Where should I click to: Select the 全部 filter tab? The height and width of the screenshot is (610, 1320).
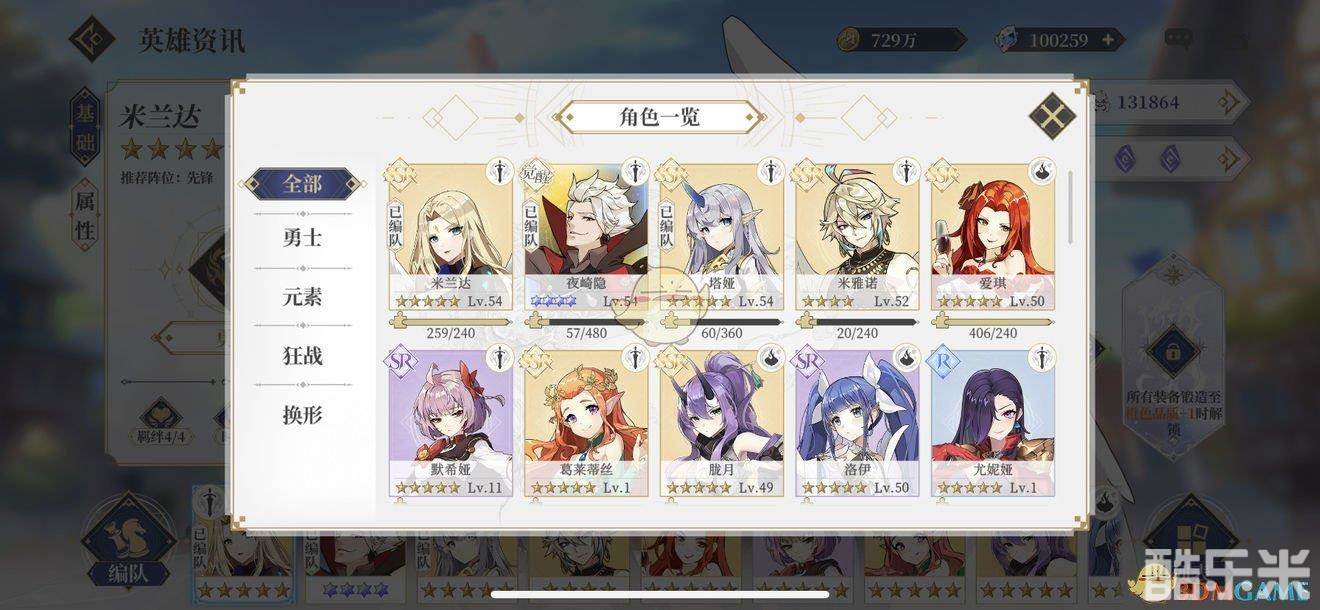303,184
